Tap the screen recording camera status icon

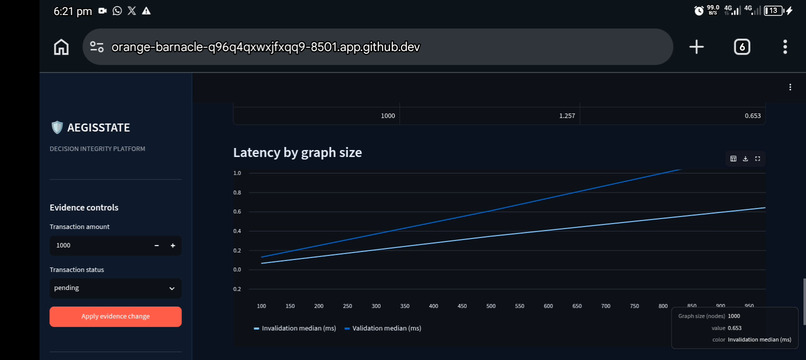pyautogui.click(x=102, y=11)
